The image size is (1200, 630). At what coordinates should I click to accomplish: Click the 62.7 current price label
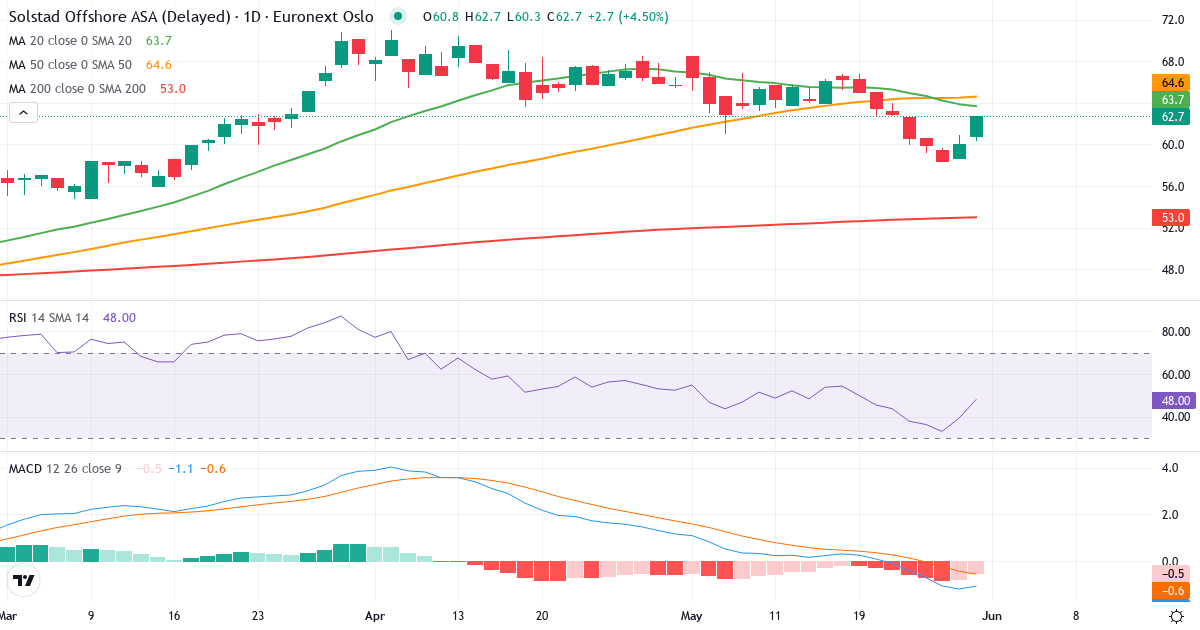[1173, 116]
